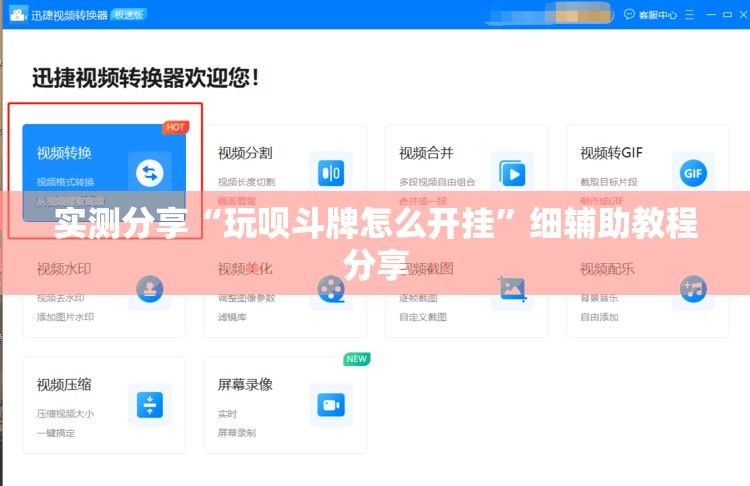Viewport: 750px width, 486px height.
Task: Open the hamburger menu in title bar
Action: click(689, 15)
